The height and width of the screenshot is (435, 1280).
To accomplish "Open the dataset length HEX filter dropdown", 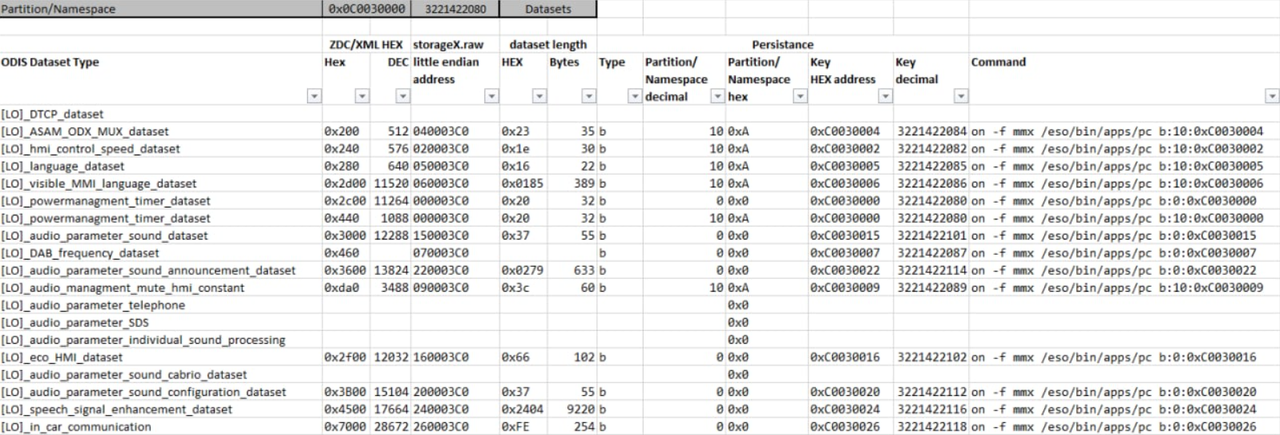I will pos(538,96).
